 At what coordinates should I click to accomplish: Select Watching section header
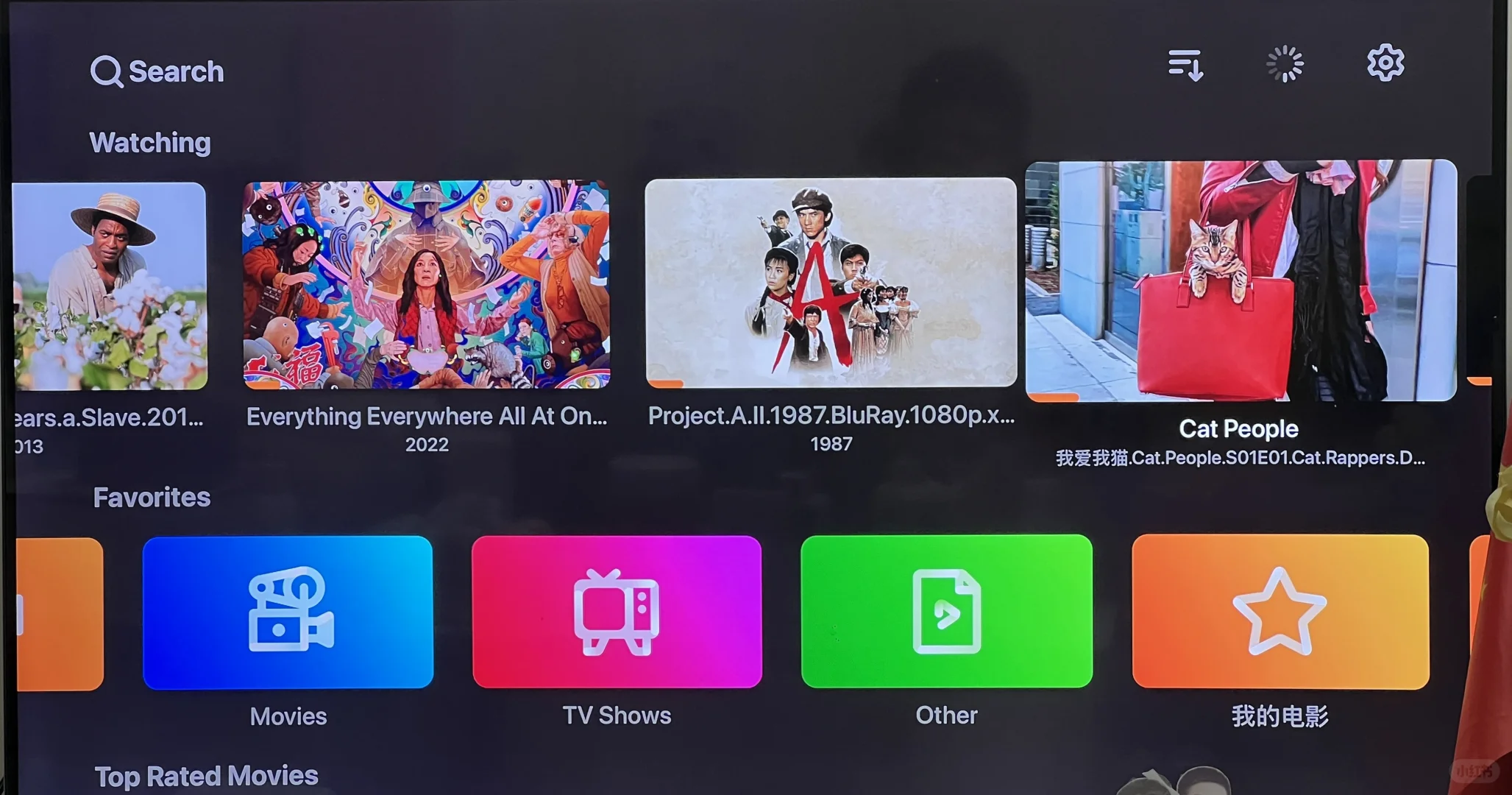[x=150, y=141]
